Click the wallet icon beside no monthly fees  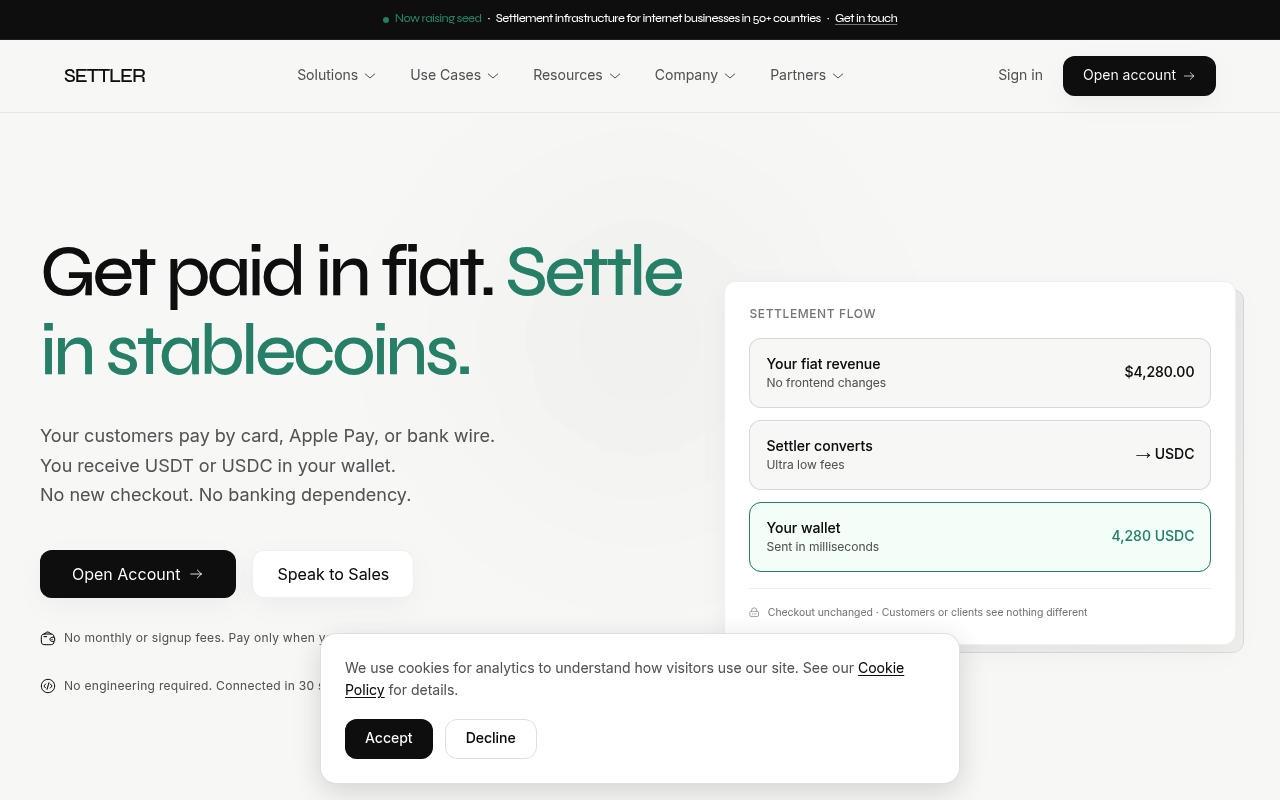[x=48, y=638]
